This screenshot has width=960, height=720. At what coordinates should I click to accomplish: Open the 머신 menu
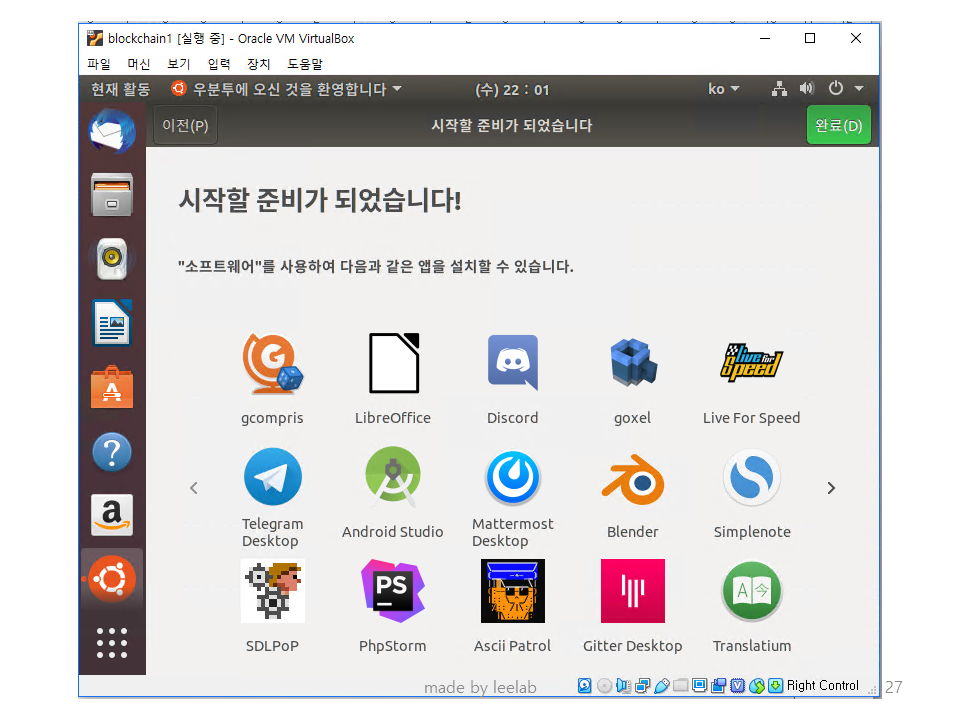[139, 64]
